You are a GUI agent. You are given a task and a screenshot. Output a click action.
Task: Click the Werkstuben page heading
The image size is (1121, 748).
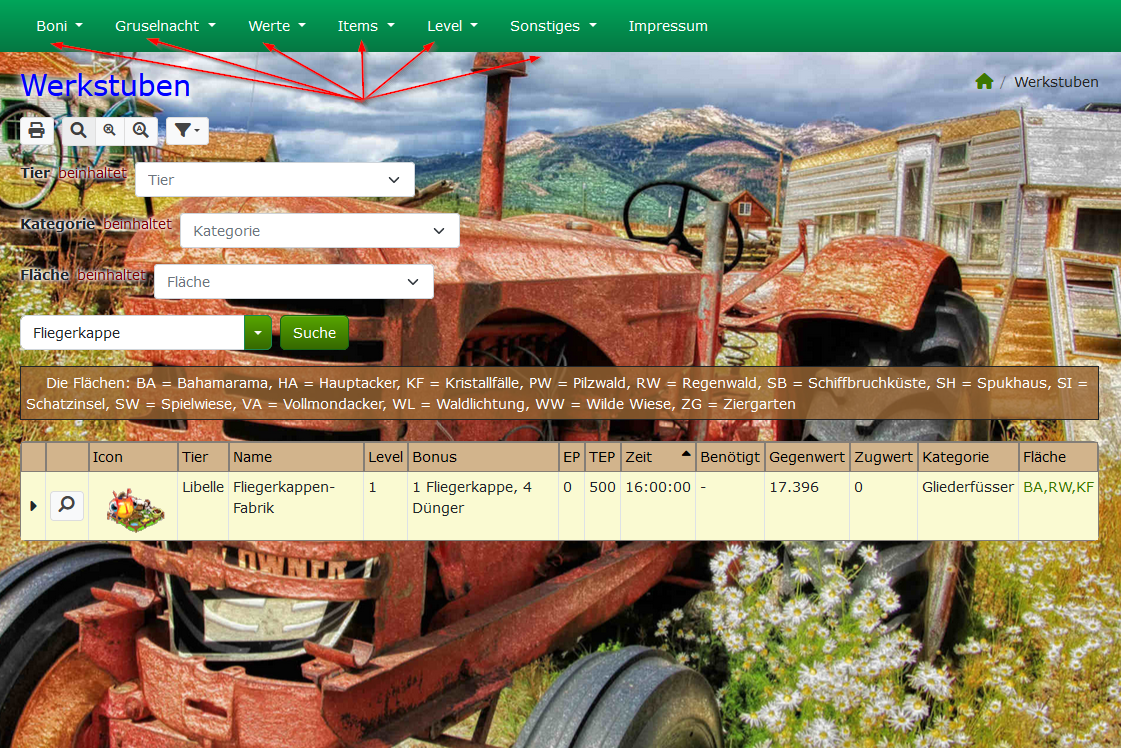[x=106, y=86]
